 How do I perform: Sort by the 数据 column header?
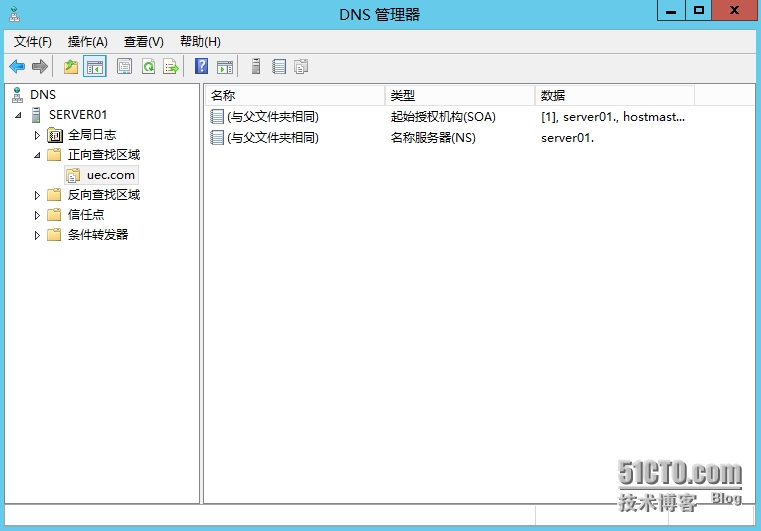[615, 96]
